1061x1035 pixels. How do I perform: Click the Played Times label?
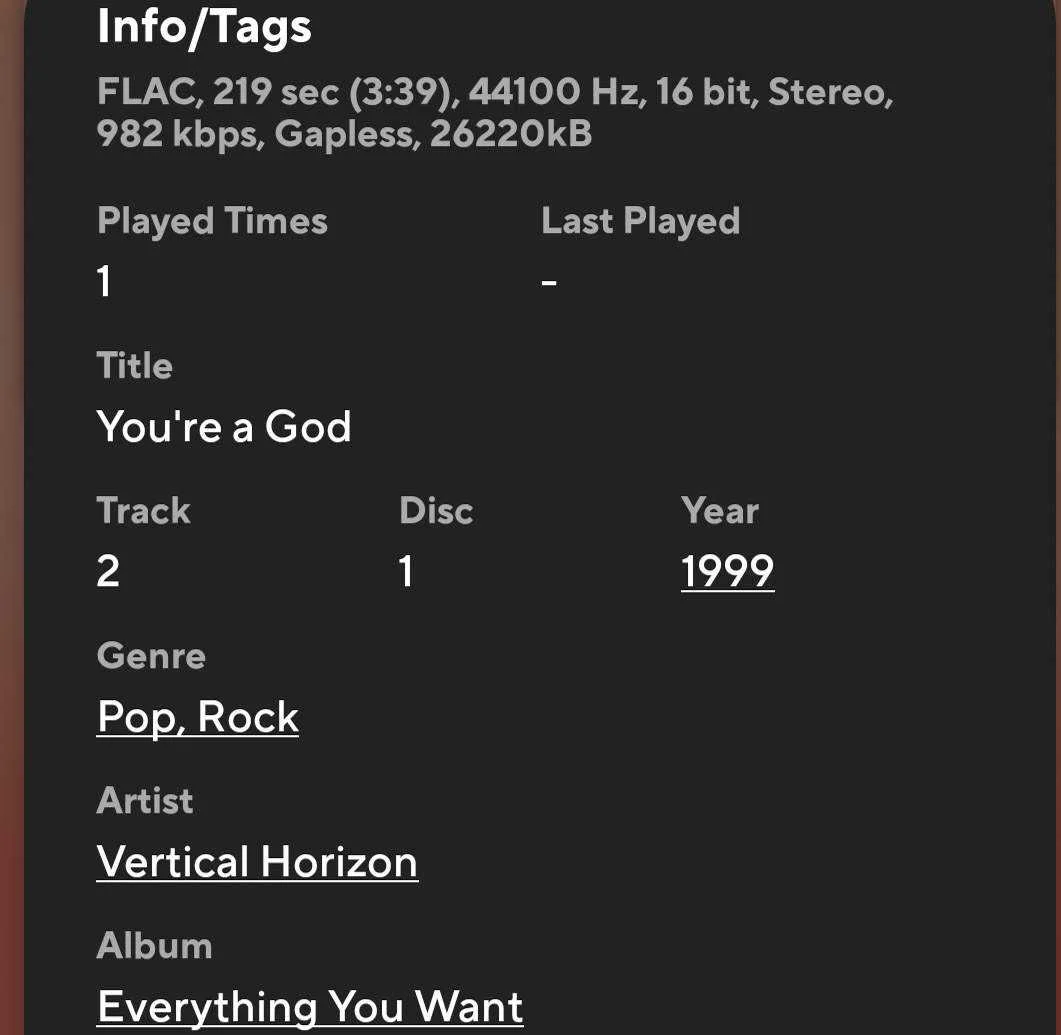pyautogui.click(x=212, y=221)
